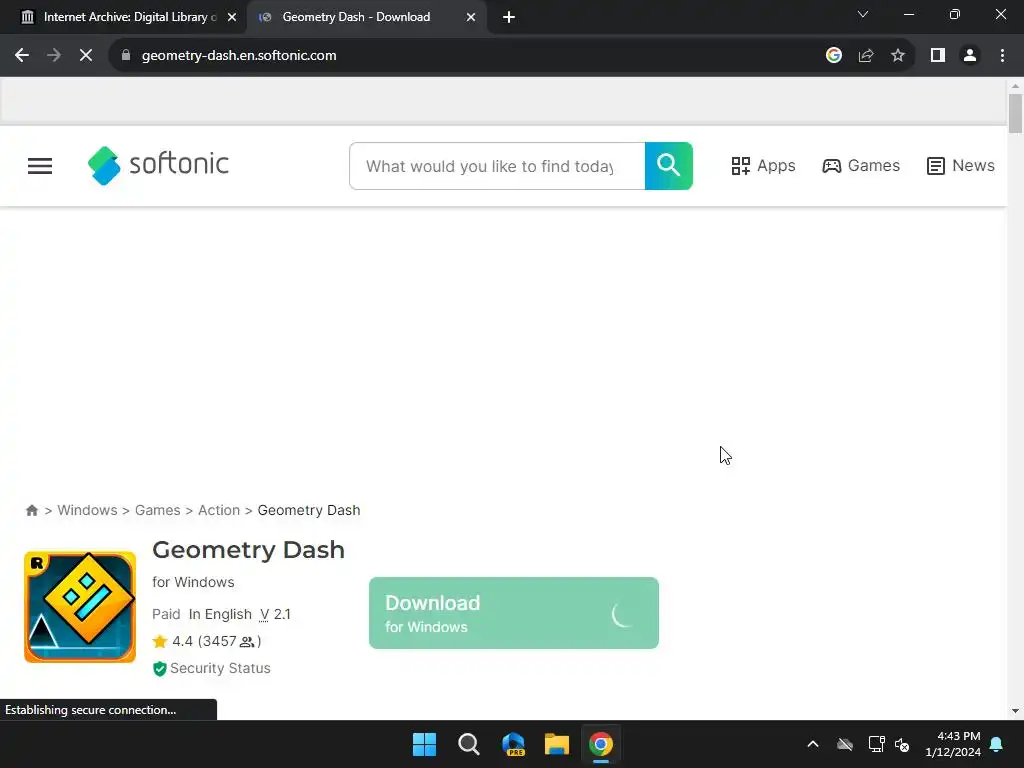Click the scrollbar down arrow
The image size is (1024, 768).
pos(1015,711)
